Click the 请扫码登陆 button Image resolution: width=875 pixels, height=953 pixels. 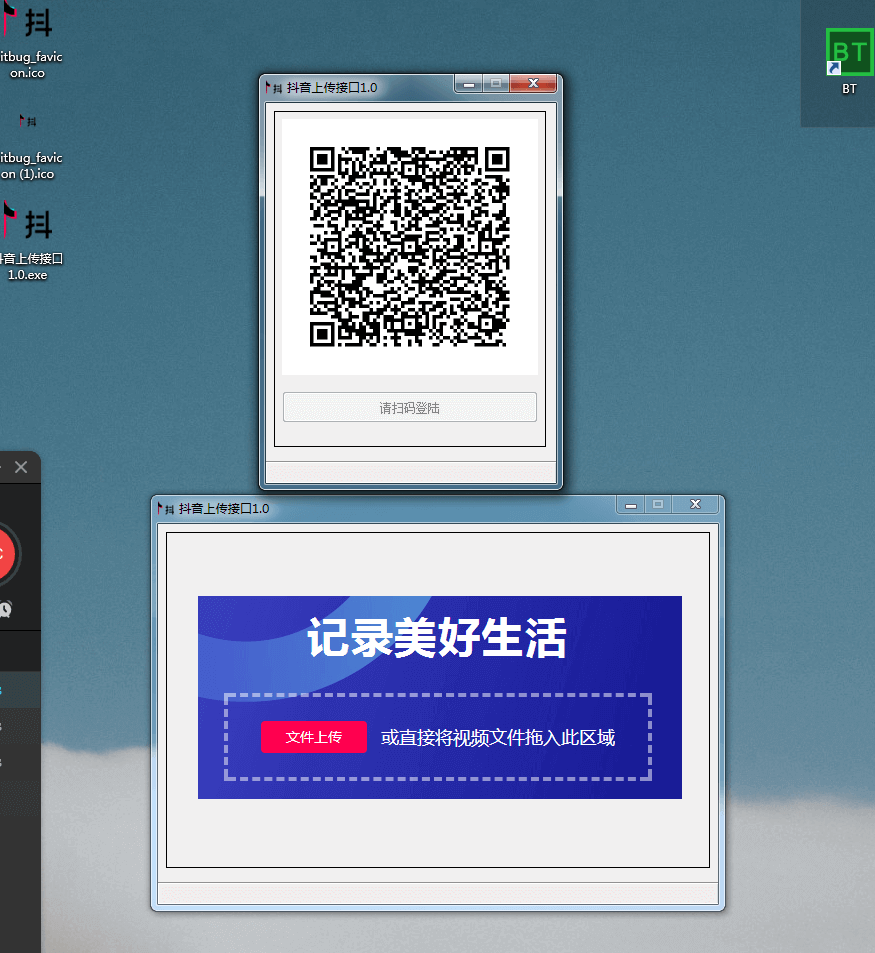pyautogui.click(x=409, y=408)
